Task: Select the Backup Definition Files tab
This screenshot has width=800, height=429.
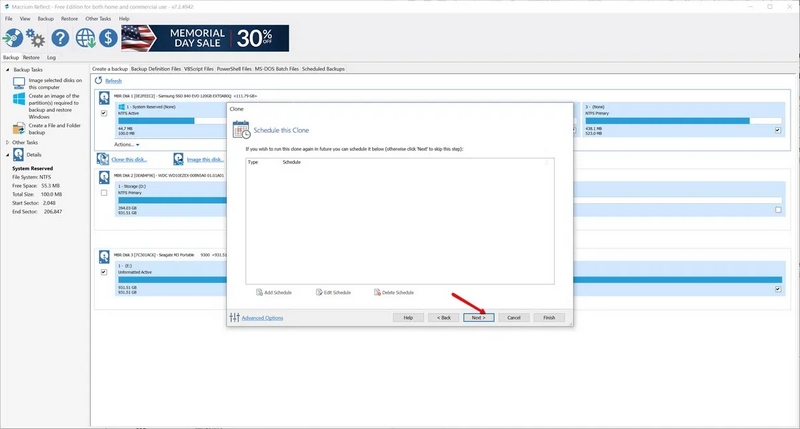Action: pyautogui.click(x=156, y=69)
